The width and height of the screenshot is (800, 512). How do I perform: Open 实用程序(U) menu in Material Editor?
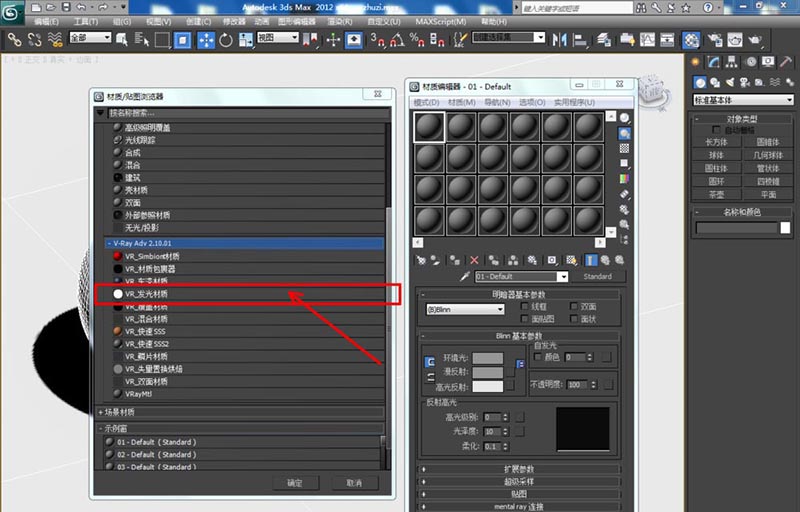[x=574, y=103]
